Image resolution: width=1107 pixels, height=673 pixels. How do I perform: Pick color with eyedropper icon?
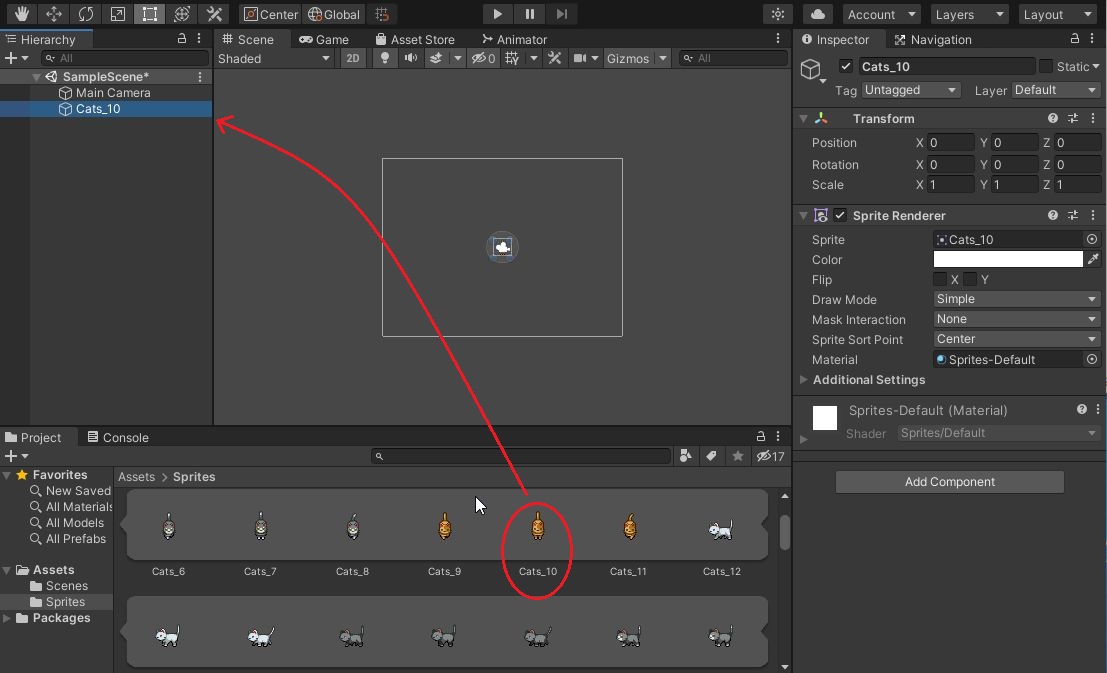point(1093,259)
